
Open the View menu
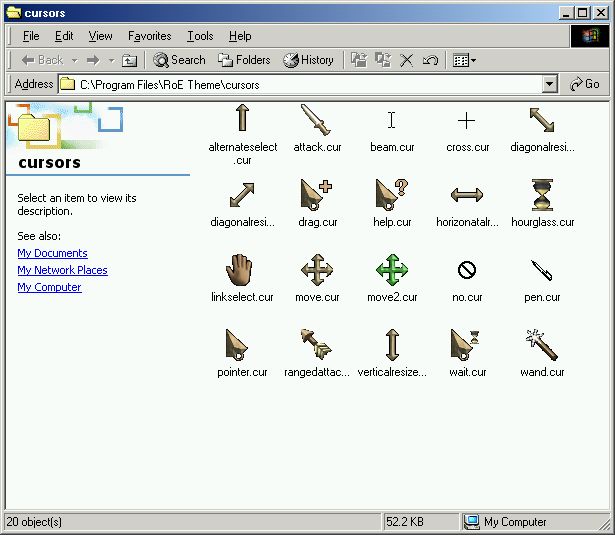point(100,36)
